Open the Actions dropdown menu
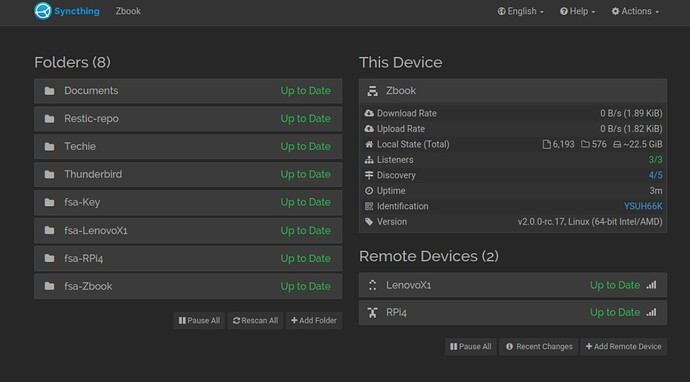The image size is (690, 382). (x=635, y=11)
